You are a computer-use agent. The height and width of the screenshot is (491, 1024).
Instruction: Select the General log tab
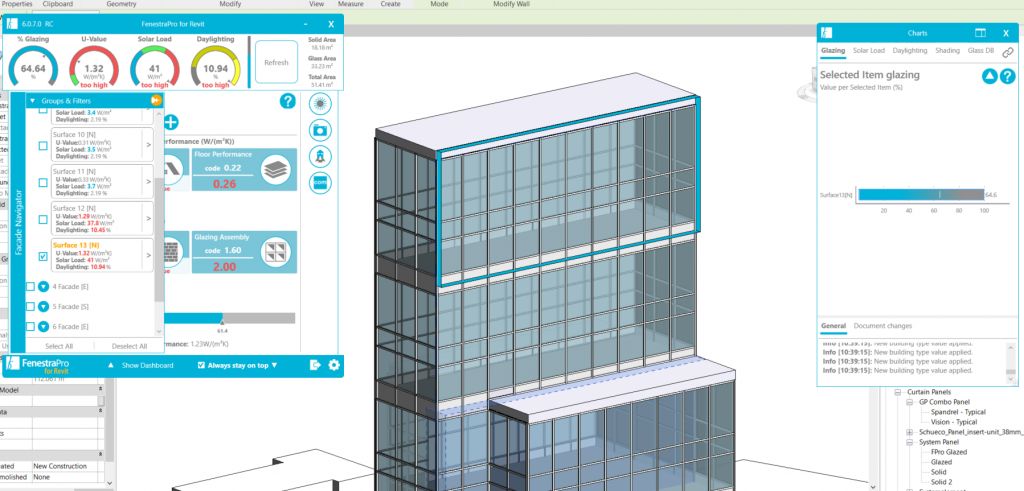click(x=833, y=326)
